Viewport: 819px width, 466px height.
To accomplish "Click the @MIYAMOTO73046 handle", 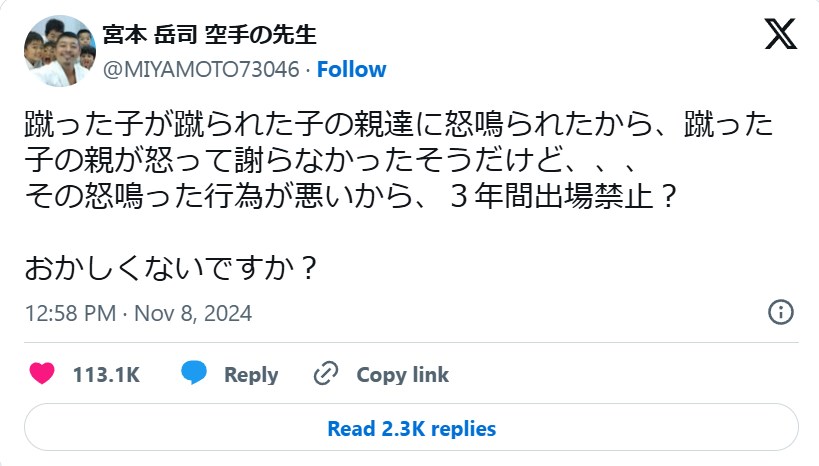I will coord(203,69).
